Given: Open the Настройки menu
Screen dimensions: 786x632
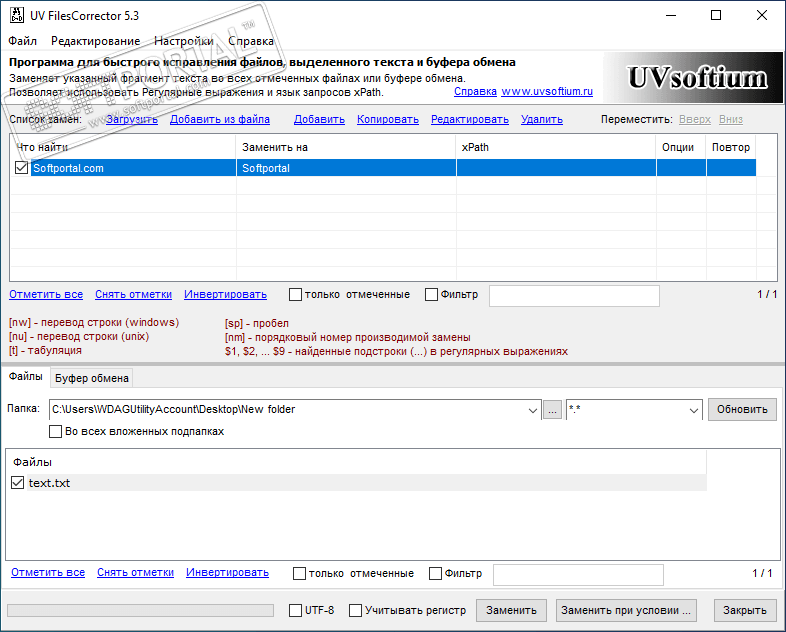Looking at the screenshot, I should click(x=183, y=41).
